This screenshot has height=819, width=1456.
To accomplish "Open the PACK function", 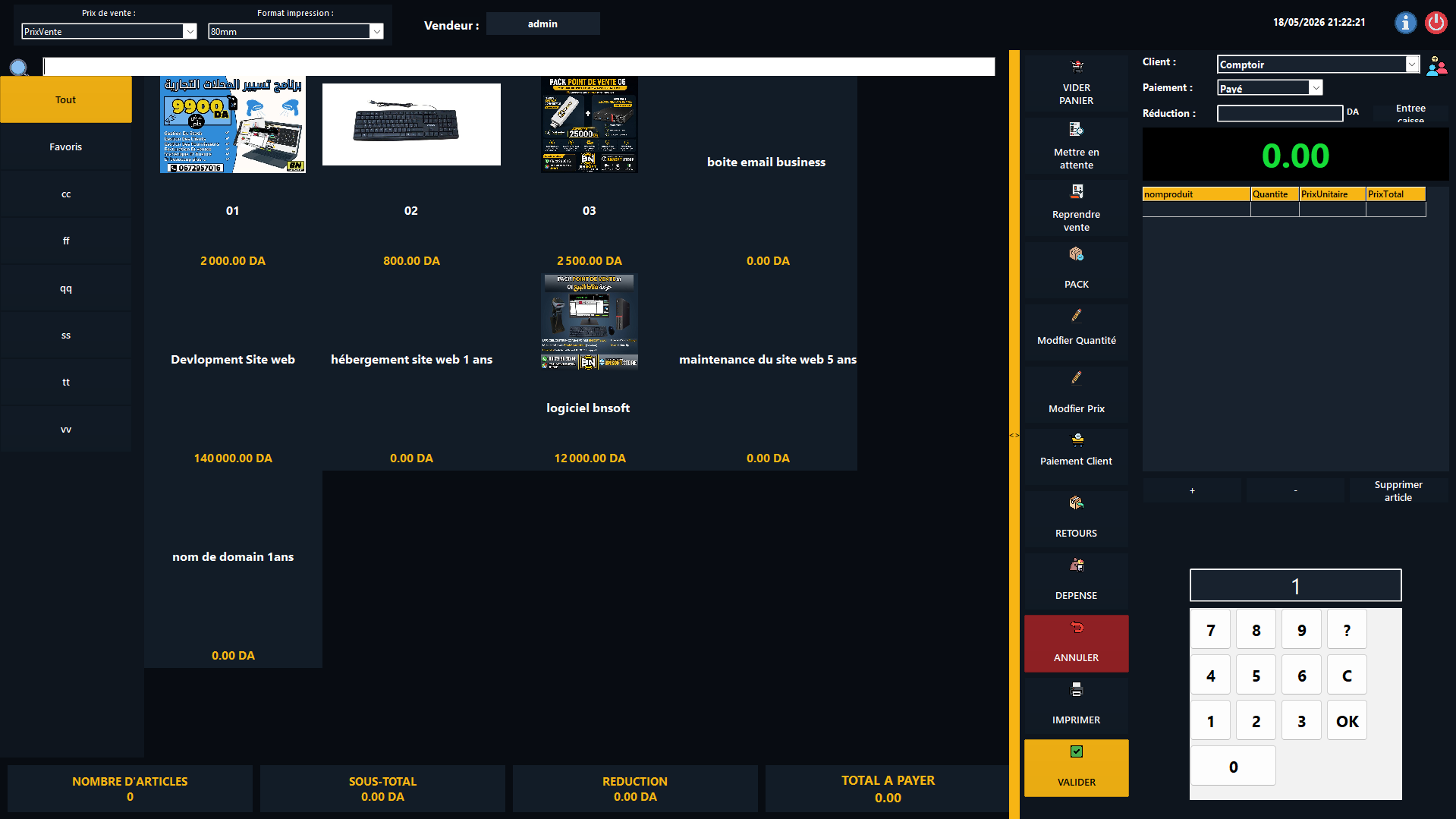I will click(1076, 271).
